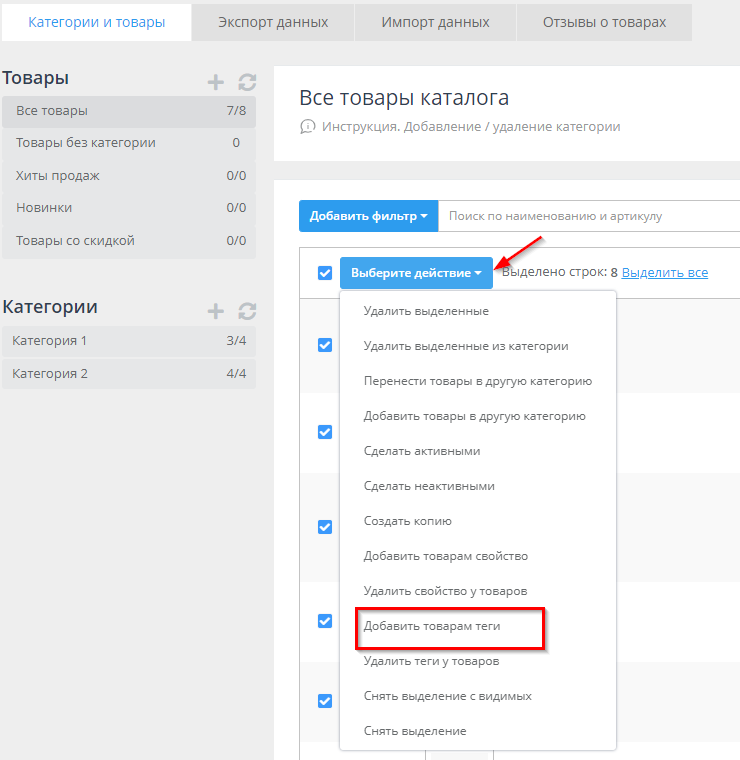The width and height of the screenshot is (740, 760).
Task: Choose Добавить товарам теги from the menu
Action: [432, 626]
